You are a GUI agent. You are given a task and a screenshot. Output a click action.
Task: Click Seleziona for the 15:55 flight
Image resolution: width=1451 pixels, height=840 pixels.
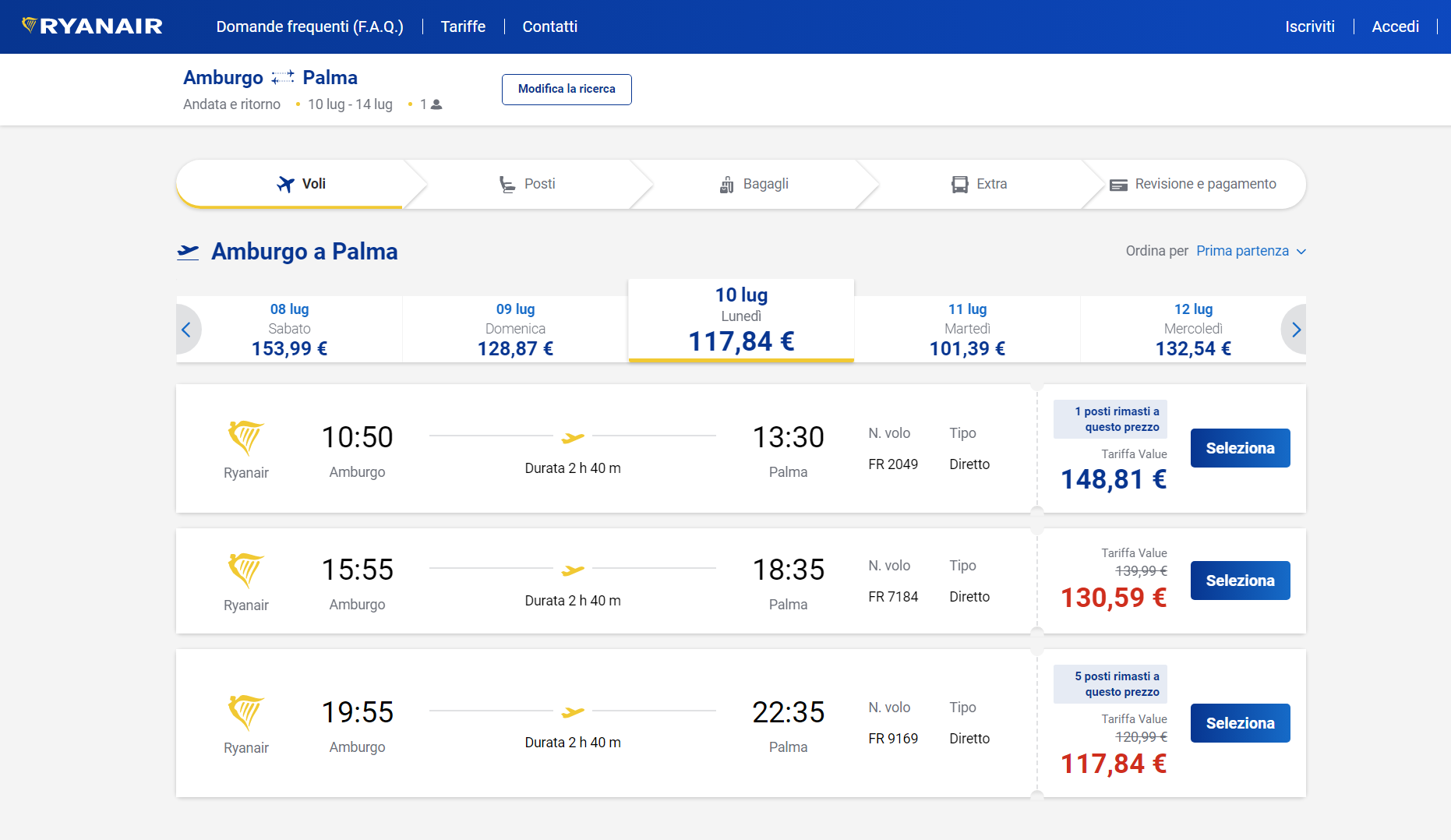click(1240, 581)
